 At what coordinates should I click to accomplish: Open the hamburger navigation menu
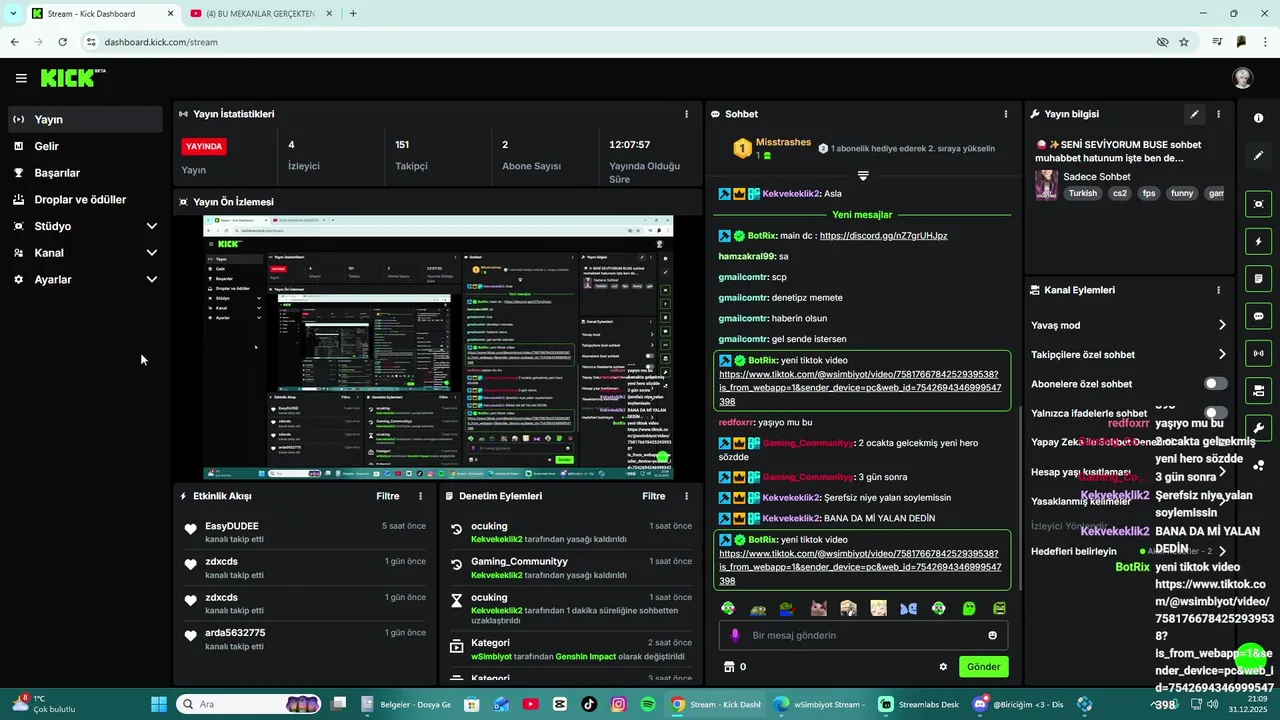point(21,78)
